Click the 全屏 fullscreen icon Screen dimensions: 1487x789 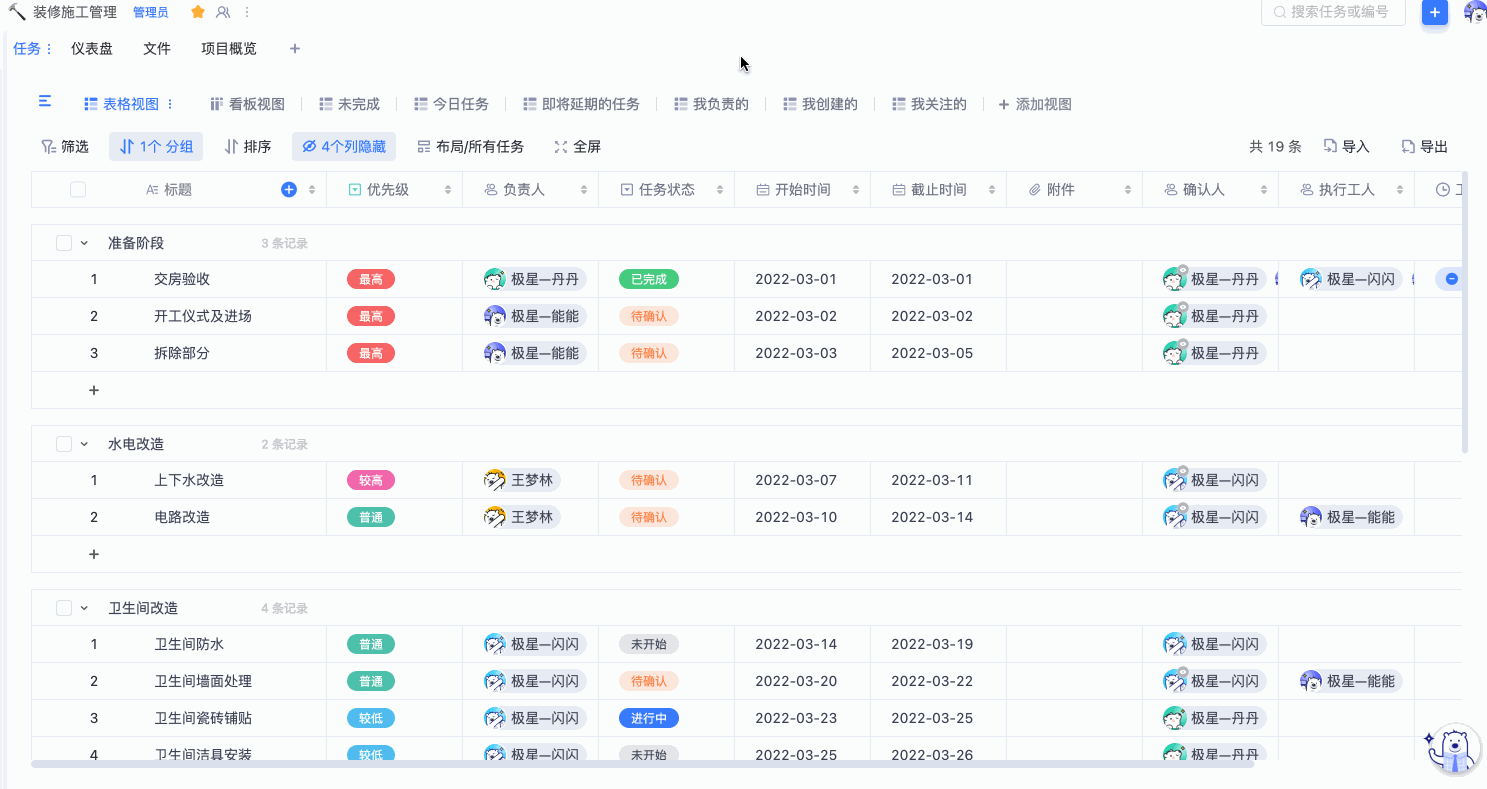pos(561,147)
